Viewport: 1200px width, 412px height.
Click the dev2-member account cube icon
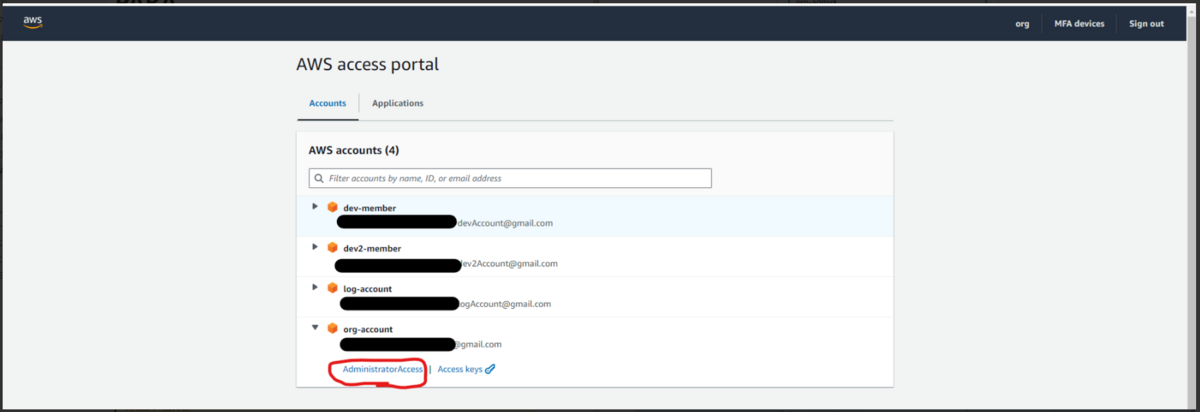332,247
